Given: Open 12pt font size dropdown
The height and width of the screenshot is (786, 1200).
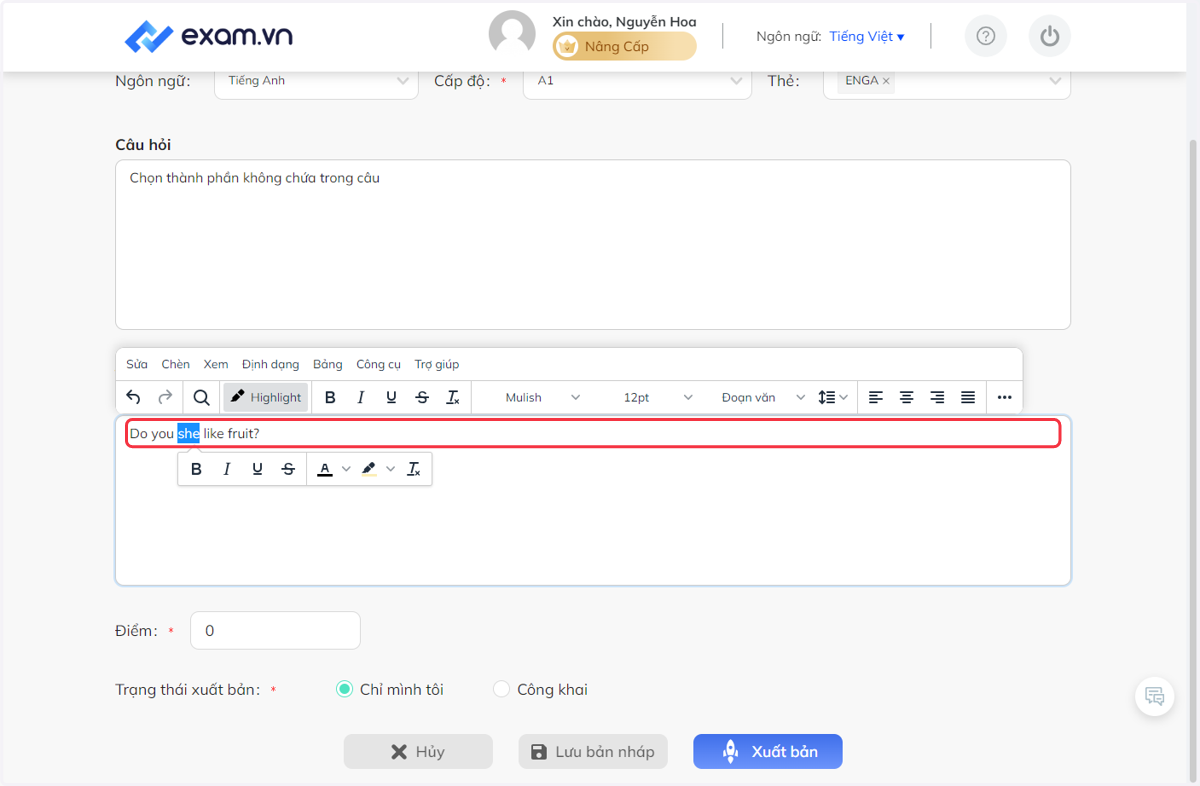Looking at the screenshot, I should pos(658,397).
